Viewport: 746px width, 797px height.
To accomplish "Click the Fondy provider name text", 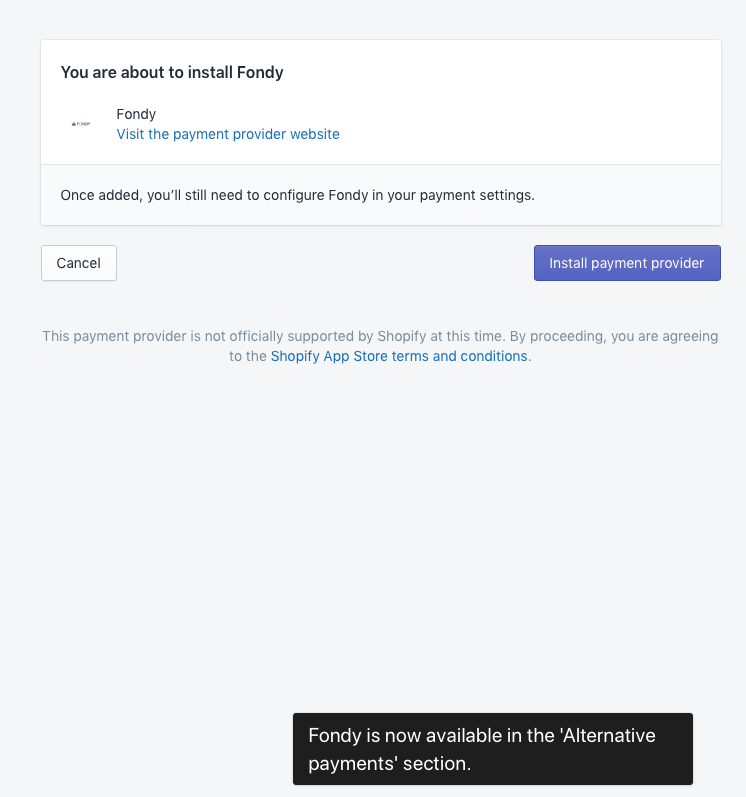I will (136, 114).
